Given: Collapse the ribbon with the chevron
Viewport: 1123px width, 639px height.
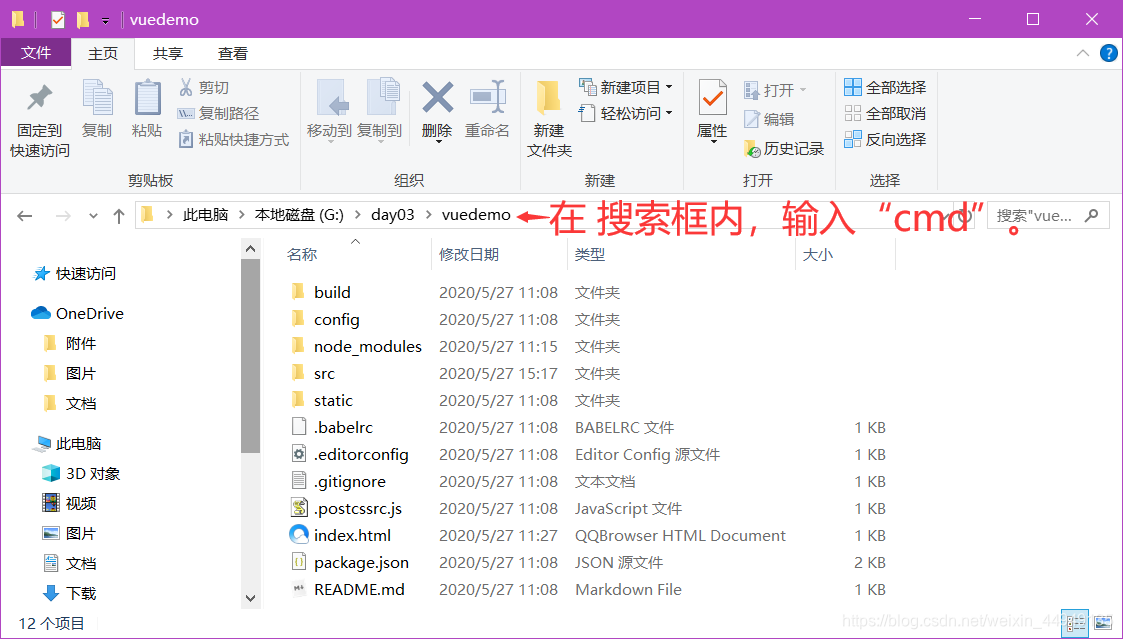Looking at the screenshot, I should [1083, 53].
